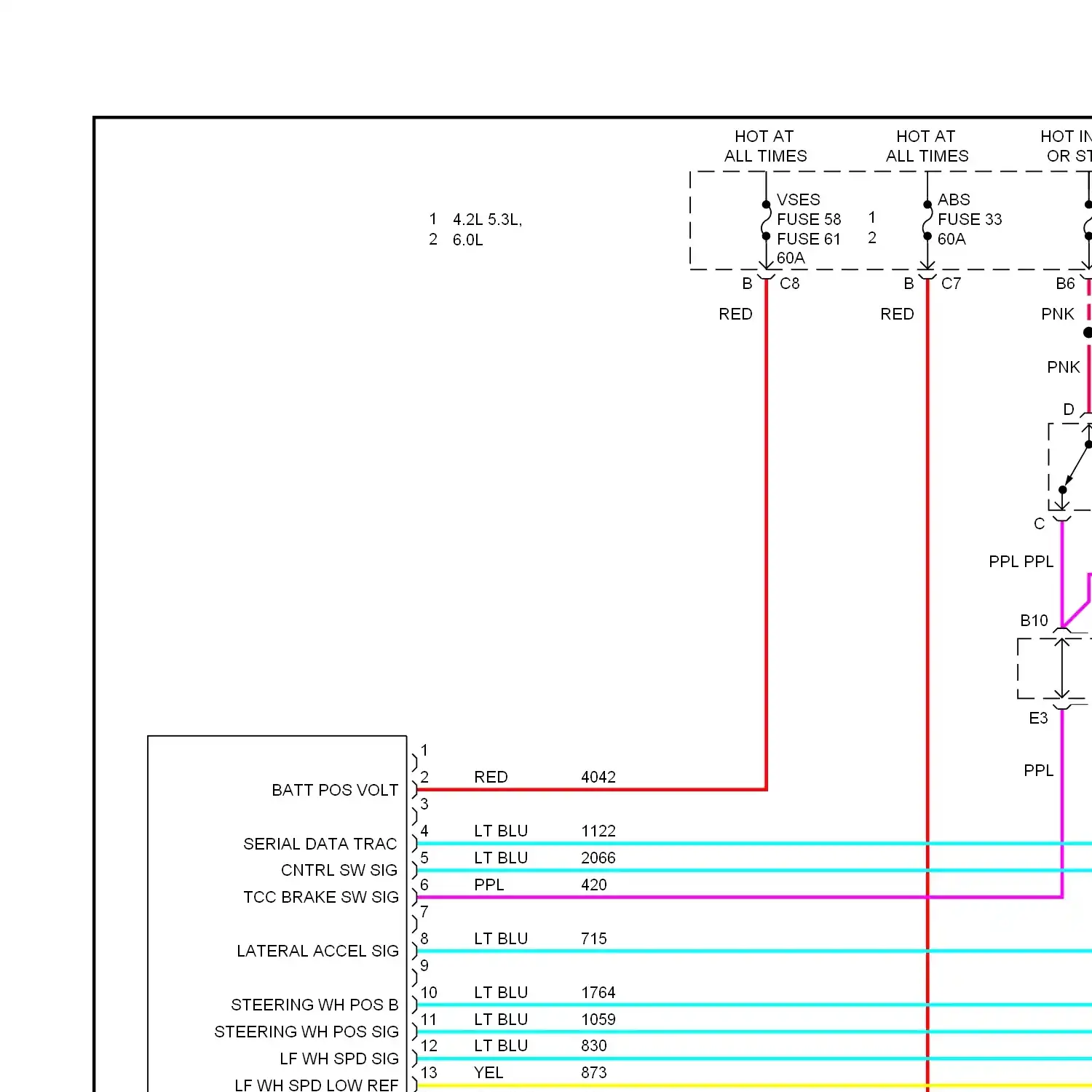The image size is (1092, 1092).
Task: Select the 'D' terminal label on the switch
Action: [x=1069, y=410]
